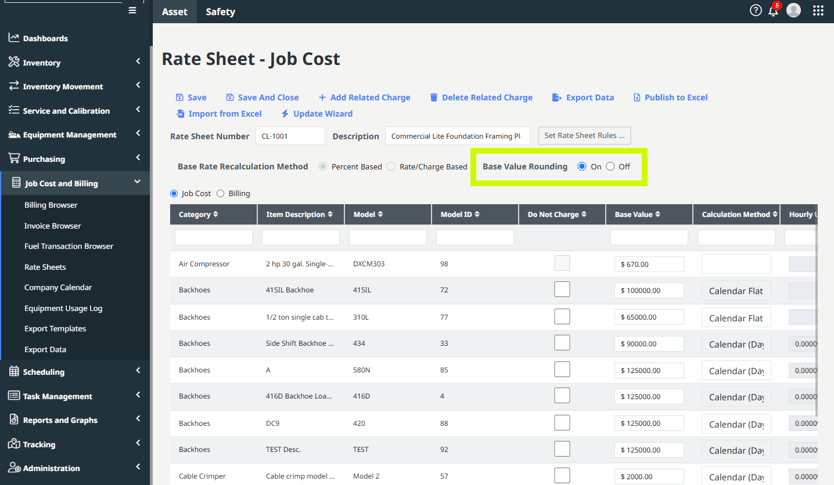Image resolution: width=834 pixels, height=485 pixels.
Task: Expand the Task Management chevron
Action: [138, 395]
